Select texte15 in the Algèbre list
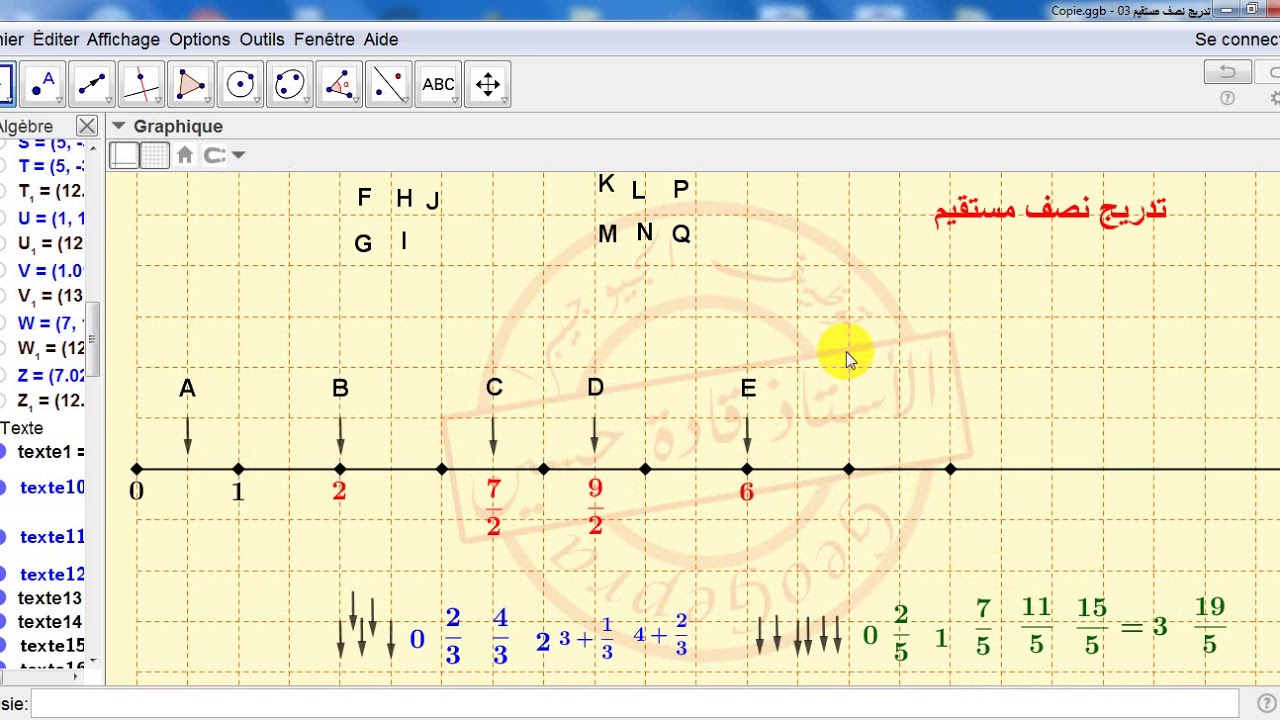The height and width of the screenshot is (720, 1280). tap(52, 646)
